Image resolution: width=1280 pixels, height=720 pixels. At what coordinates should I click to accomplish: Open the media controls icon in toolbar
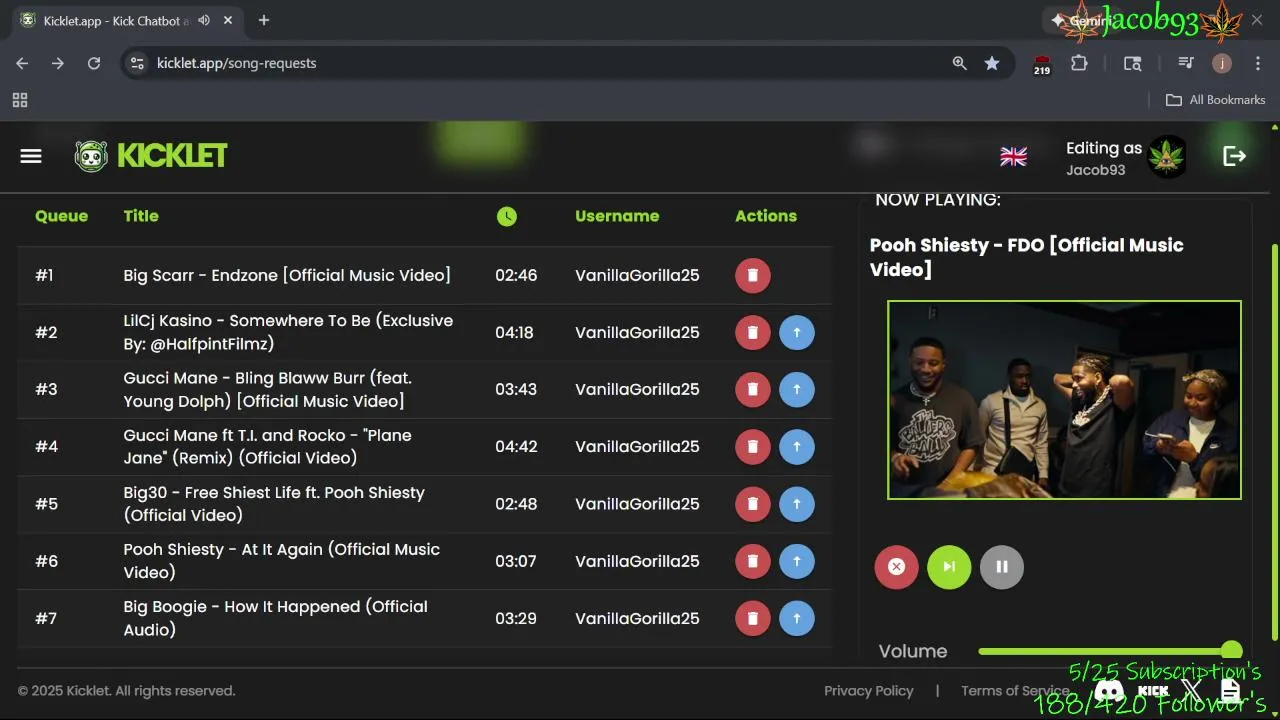click(1186, 63)
